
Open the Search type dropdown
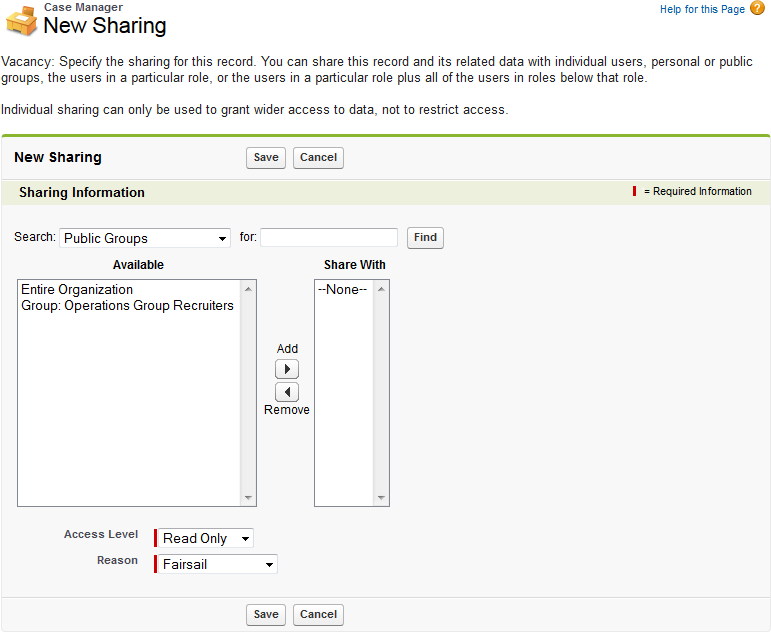click(145, 238)
